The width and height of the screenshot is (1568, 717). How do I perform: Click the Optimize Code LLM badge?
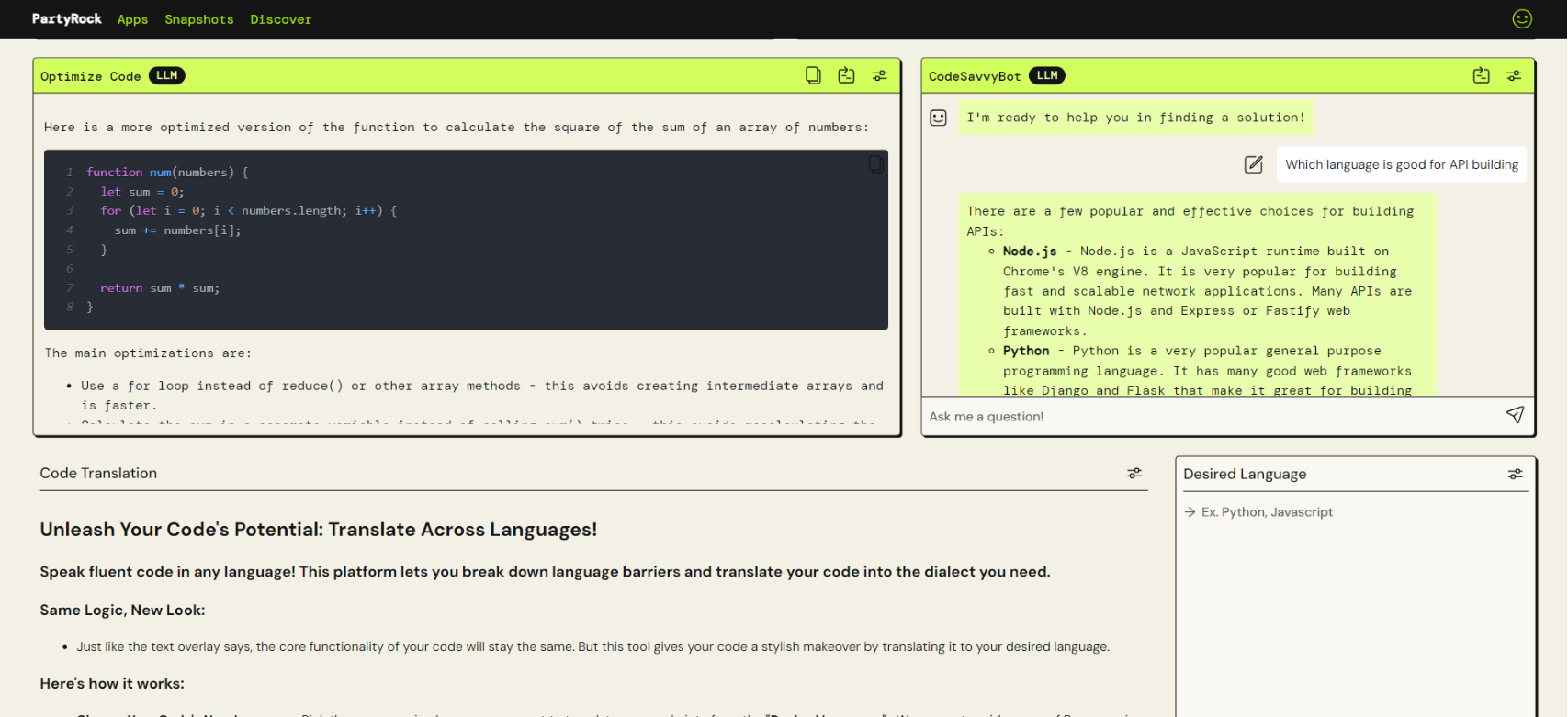(x=166, y=75)
